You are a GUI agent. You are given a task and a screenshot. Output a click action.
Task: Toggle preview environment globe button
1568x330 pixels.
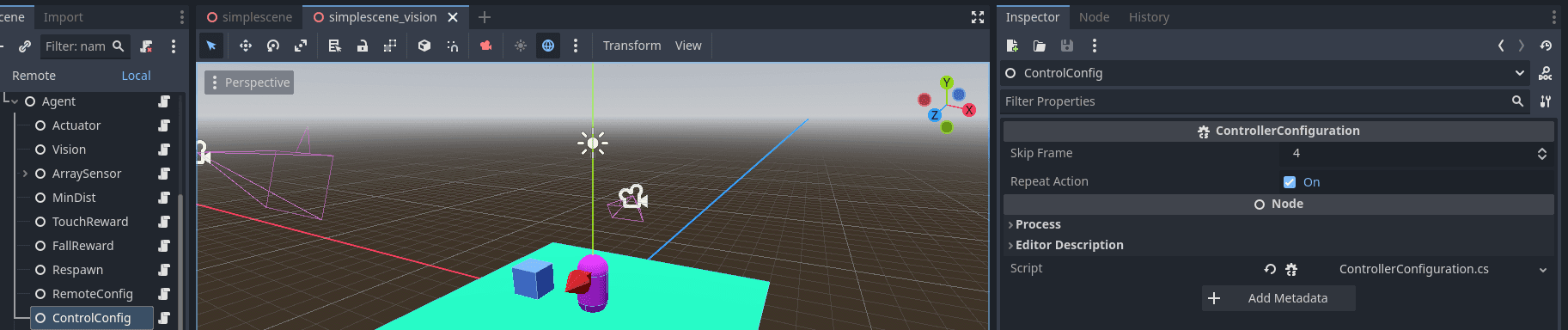click(x=548, y=46)
